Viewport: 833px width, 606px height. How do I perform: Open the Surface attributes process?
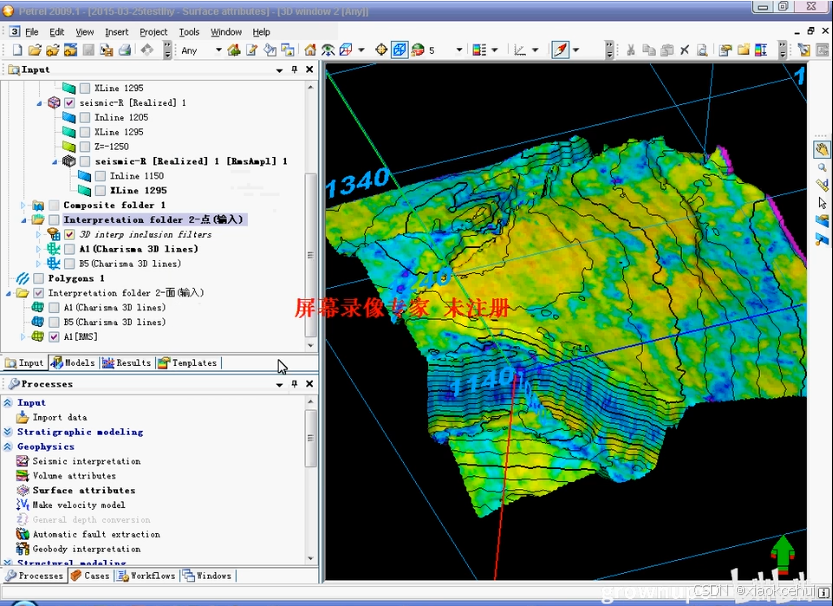click(83, 491)
